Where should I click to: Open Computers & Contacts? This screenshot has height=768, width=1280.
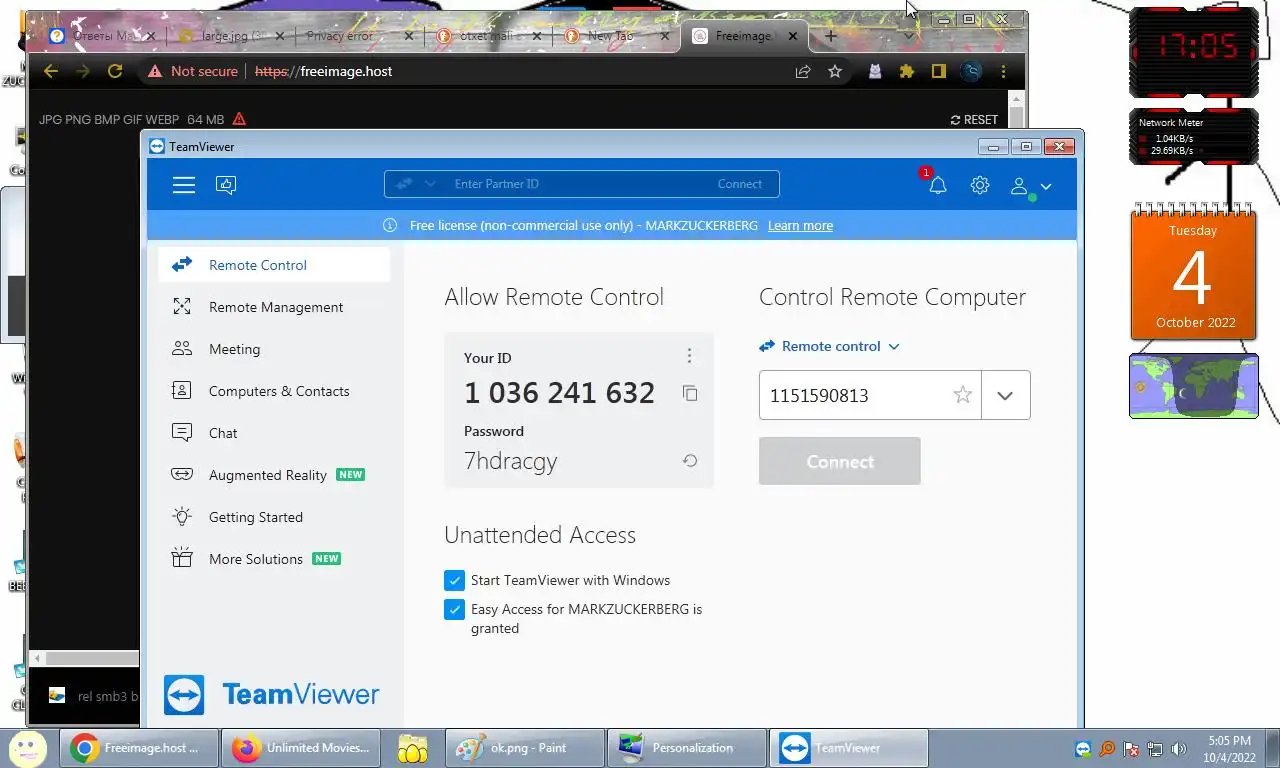click(x=274, y=391)
